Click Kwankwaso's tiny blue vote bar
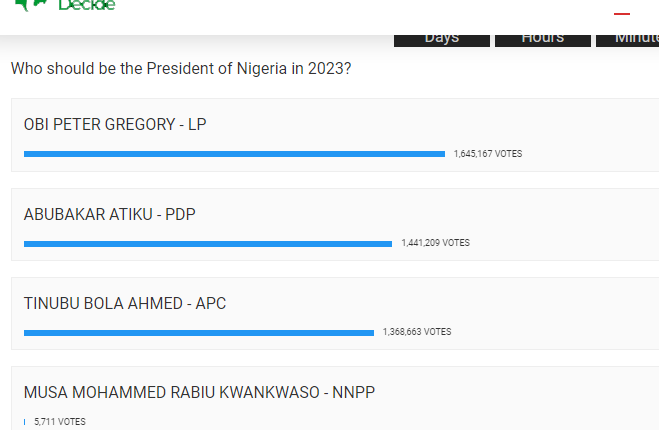Image resolution: width=659 pixels, height=430 pixels. (24, 422)
